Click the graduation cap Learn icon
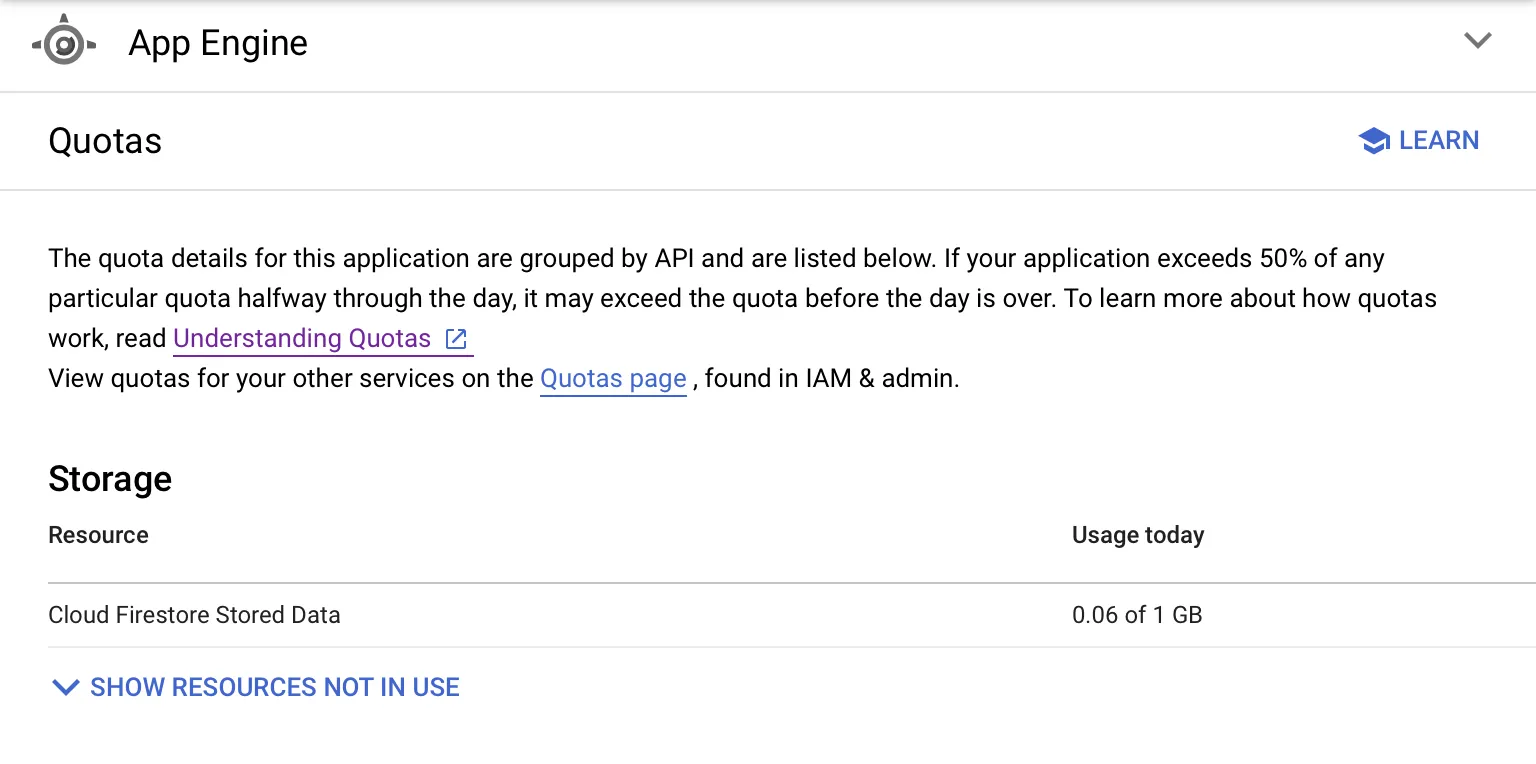The width and height of the screenshot is (1536, 764). 1374,141
